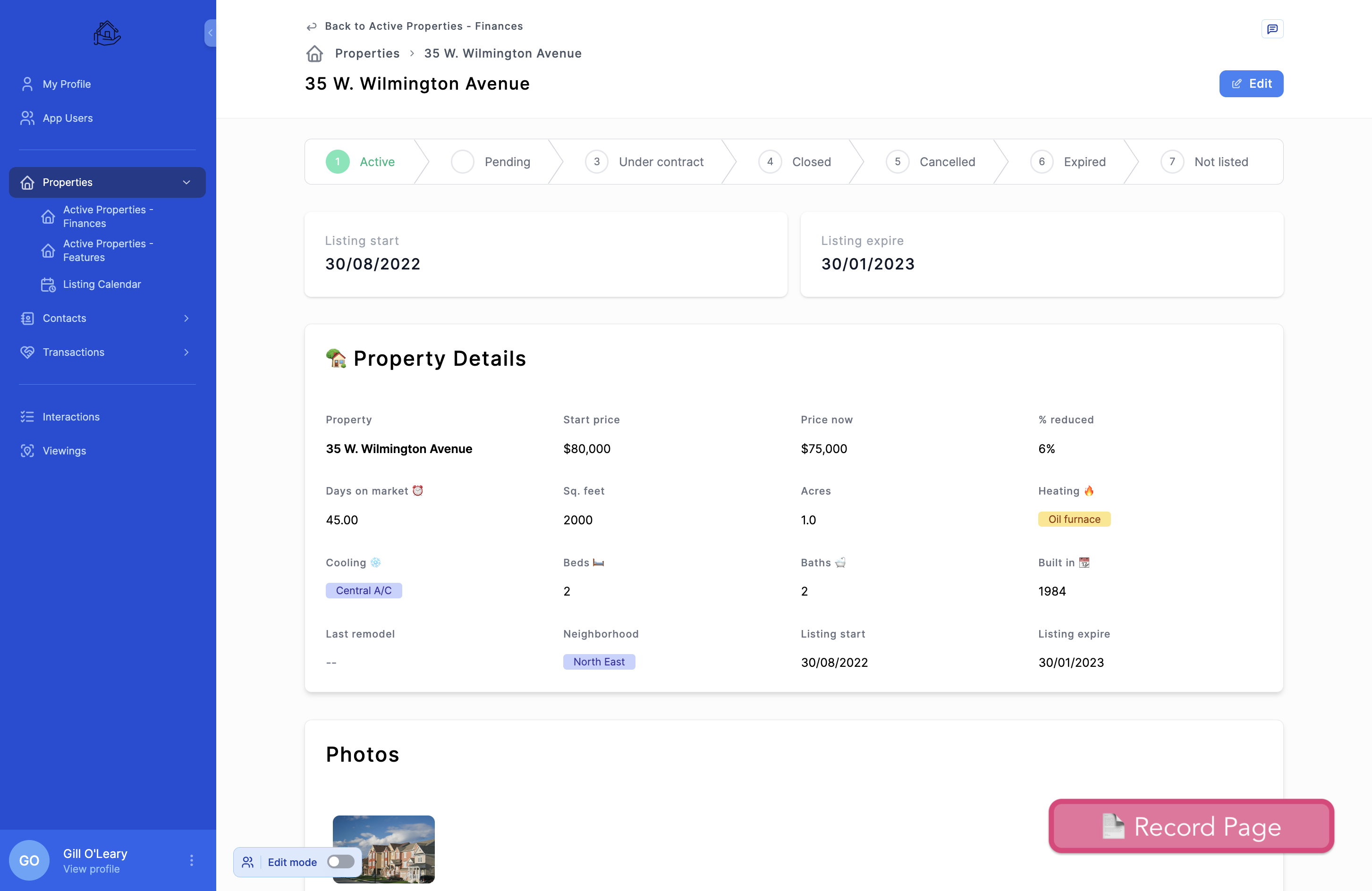Screen dimensions: 1372x891
Task: Open the Interactions menu item
Action: tap(71, 417)
